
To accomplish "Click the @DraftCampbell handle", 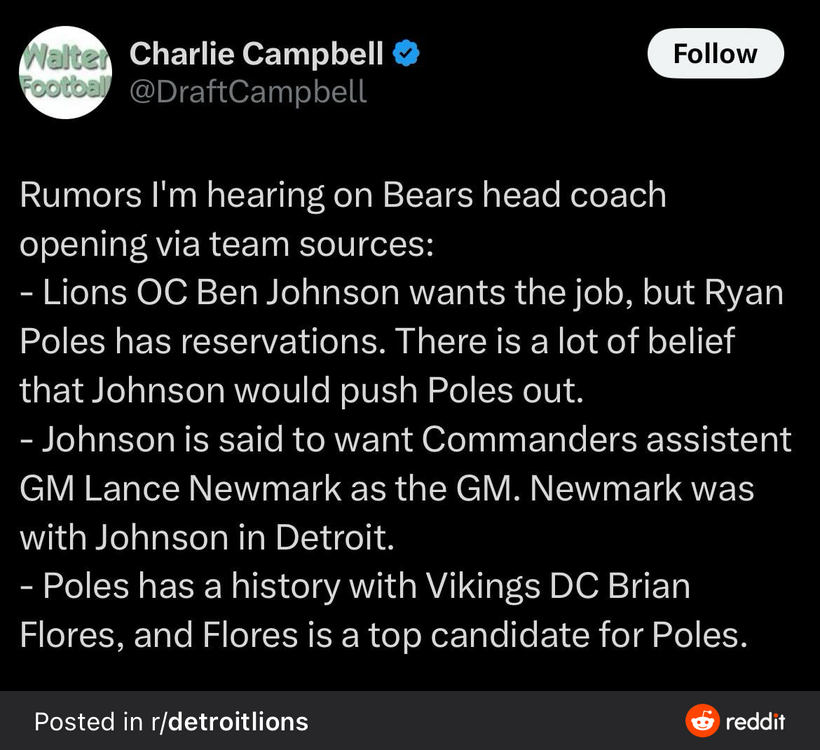I will click(x=248, y=92).
